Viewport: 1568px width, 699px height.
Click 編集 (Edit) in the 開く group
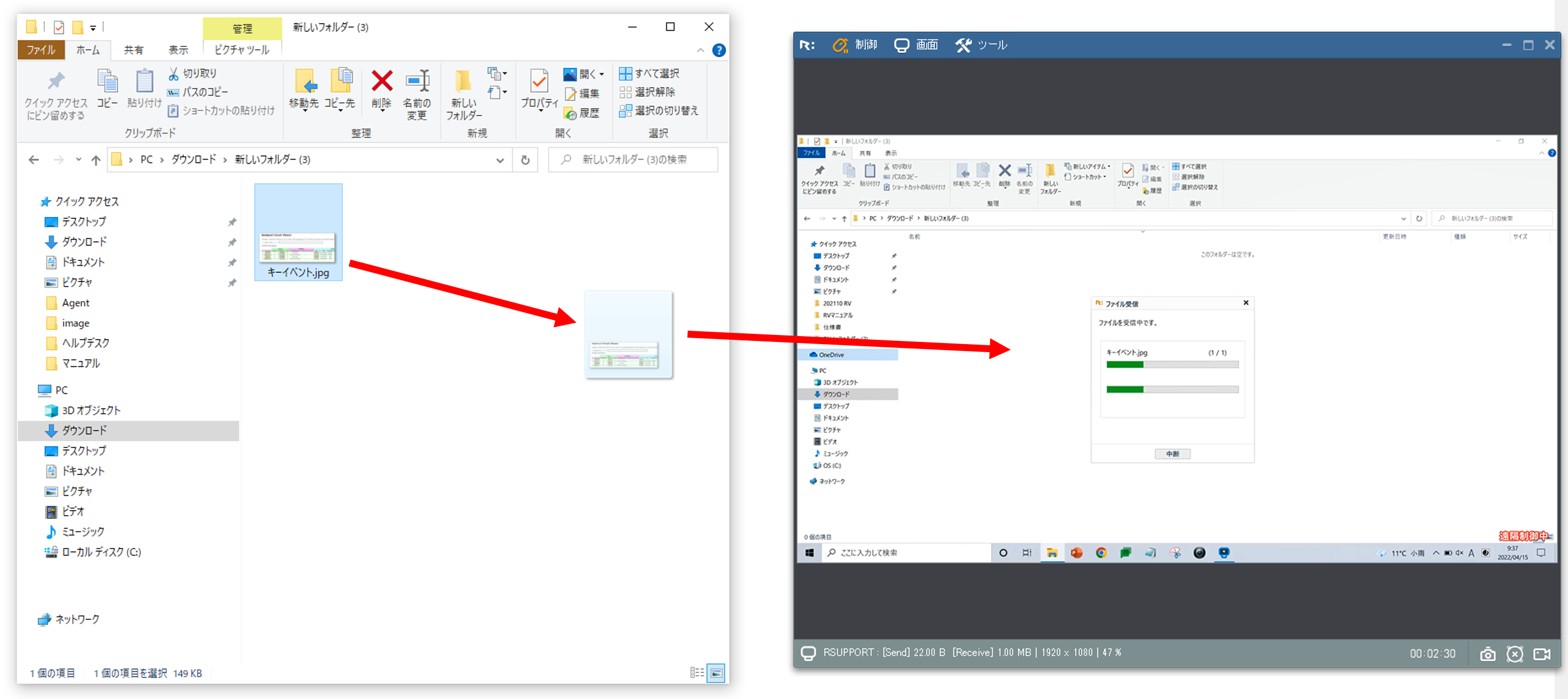pos(582,94)
